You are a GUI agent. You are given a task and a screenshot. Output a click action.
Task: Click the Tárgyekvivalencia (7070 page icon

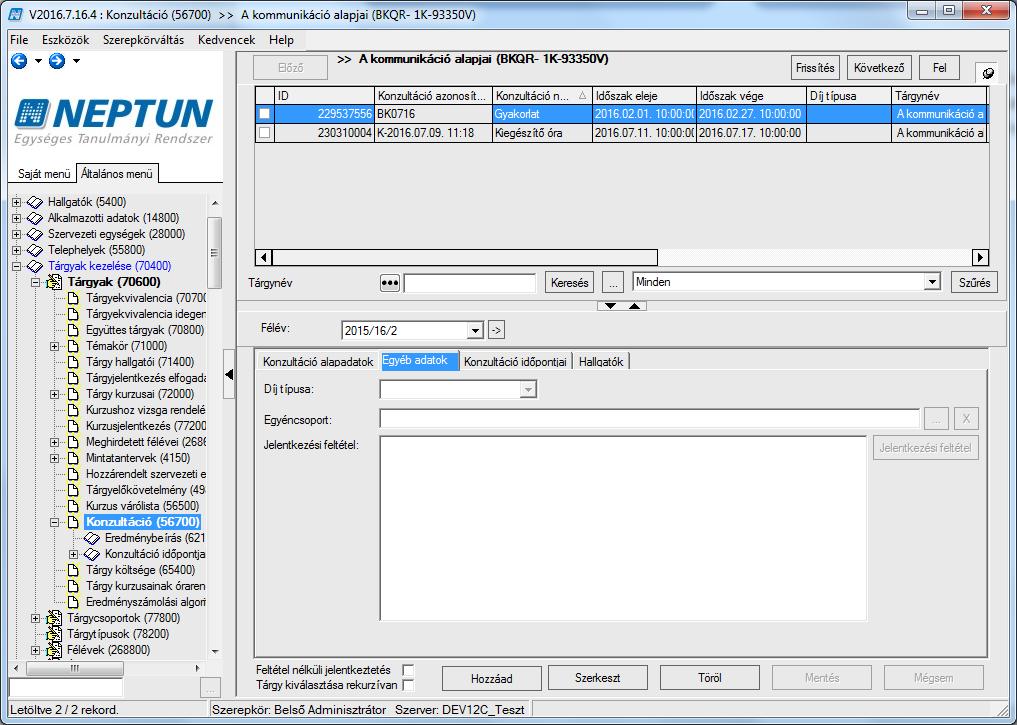tap(73, 298)
